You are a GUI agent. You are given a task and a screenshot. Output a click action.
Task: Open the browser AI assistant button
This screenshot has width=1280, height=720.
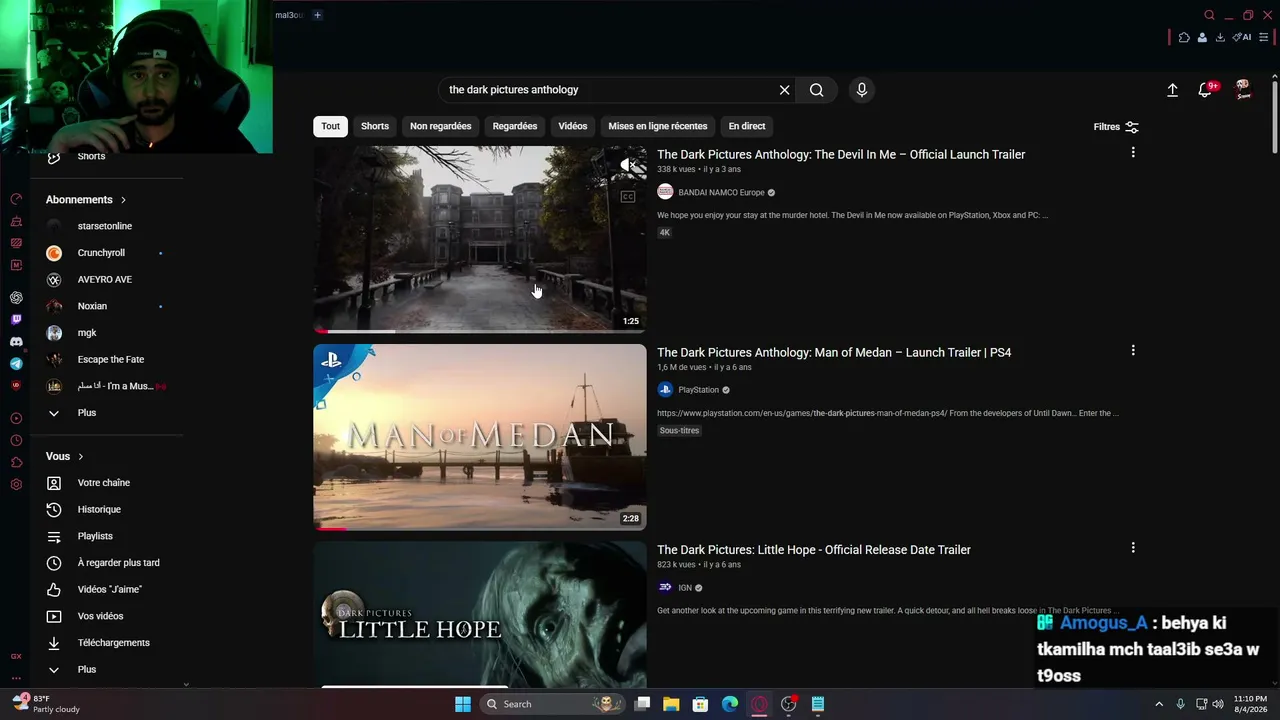point(1242,38)
